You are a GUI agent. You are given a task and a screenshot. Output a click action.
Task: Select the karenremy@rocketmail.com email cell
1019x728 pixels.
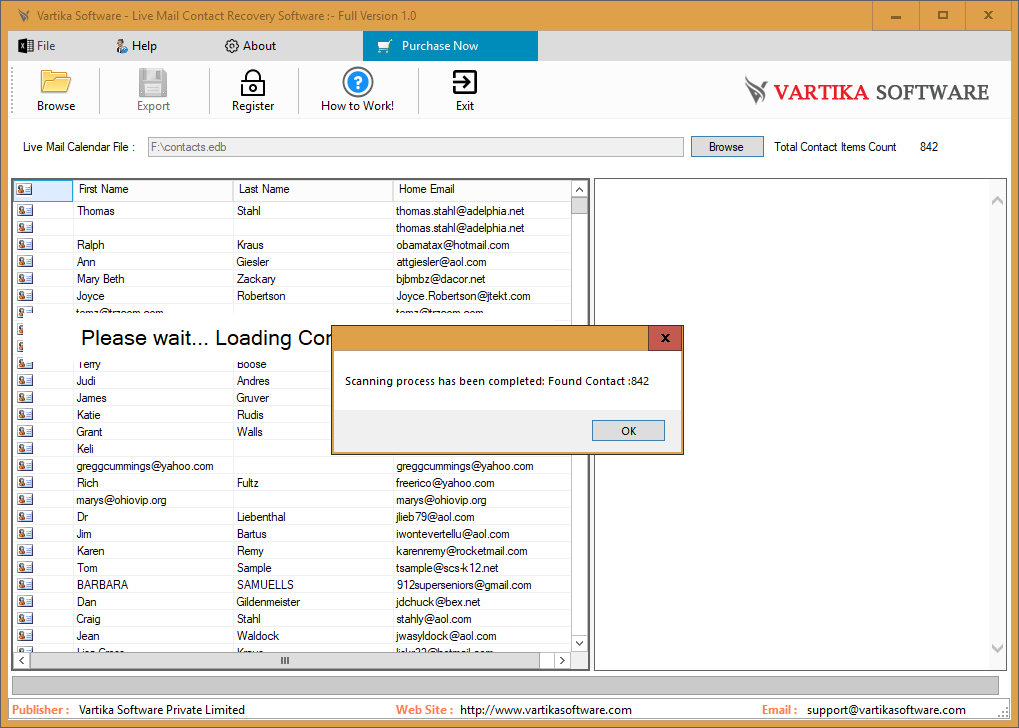coord(482,550)
